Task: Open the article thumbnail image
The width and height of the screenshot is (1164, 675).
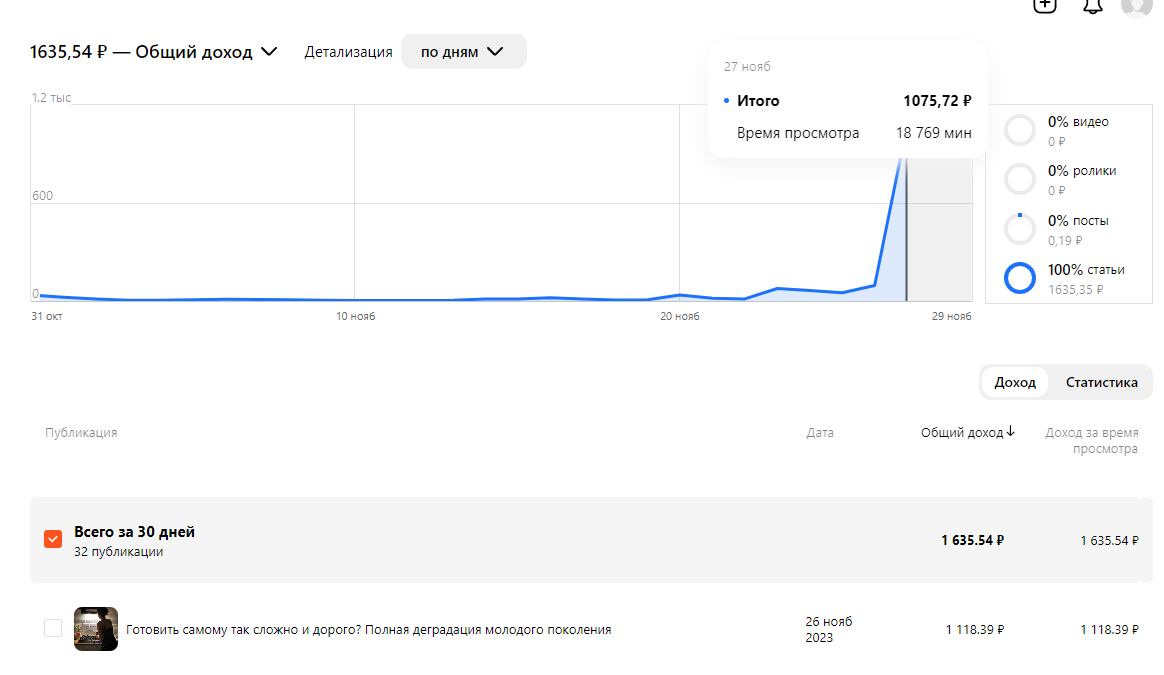Action: coord(96,629)
